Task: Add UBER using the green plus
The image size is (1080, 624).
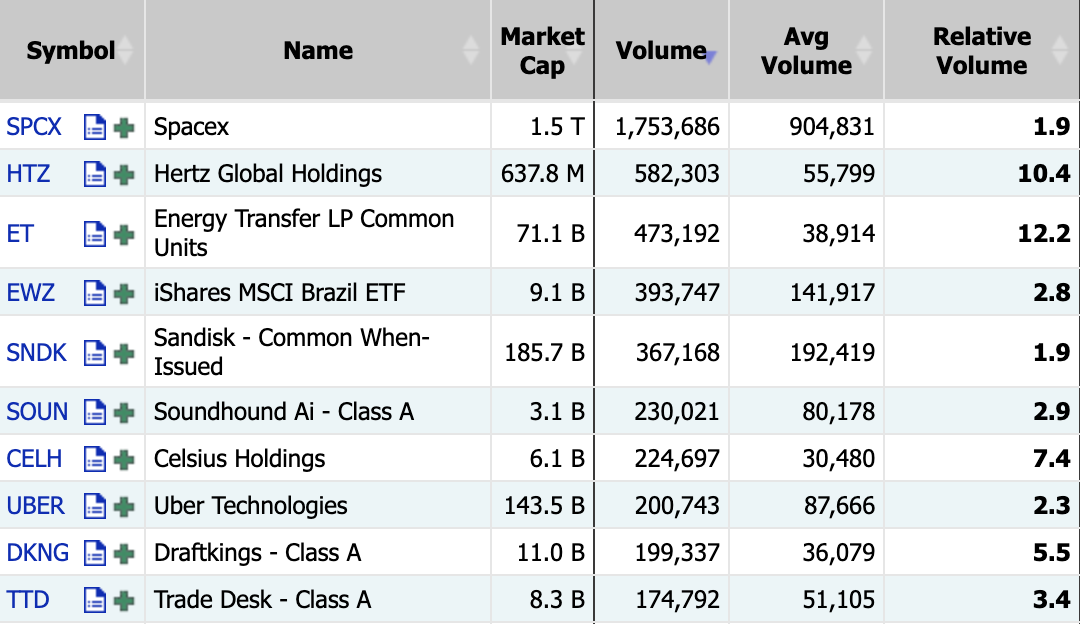Action: [124, 507]
